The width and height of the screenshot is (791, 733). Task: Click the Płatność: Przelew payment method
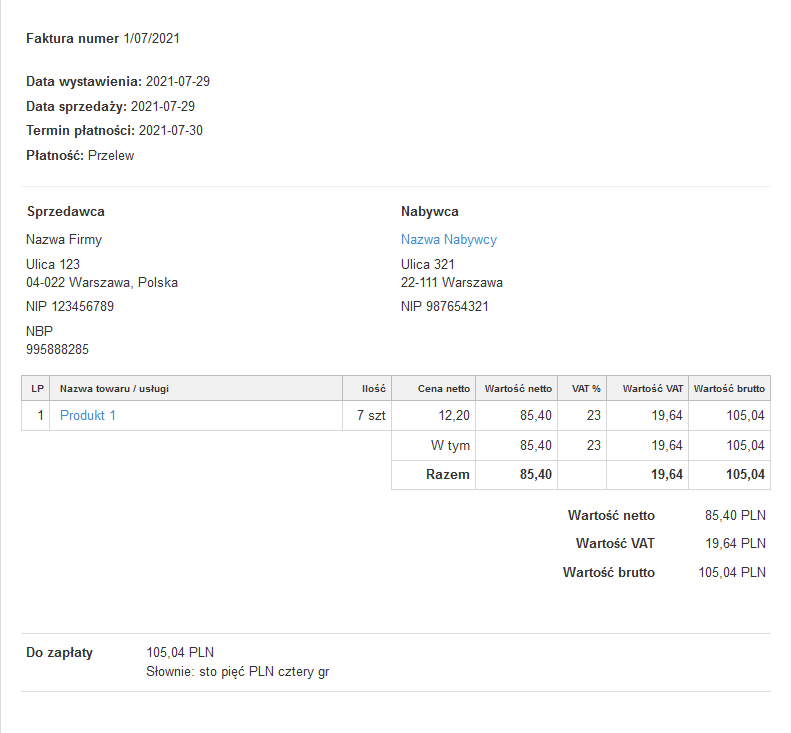click(x=80, y=156)
